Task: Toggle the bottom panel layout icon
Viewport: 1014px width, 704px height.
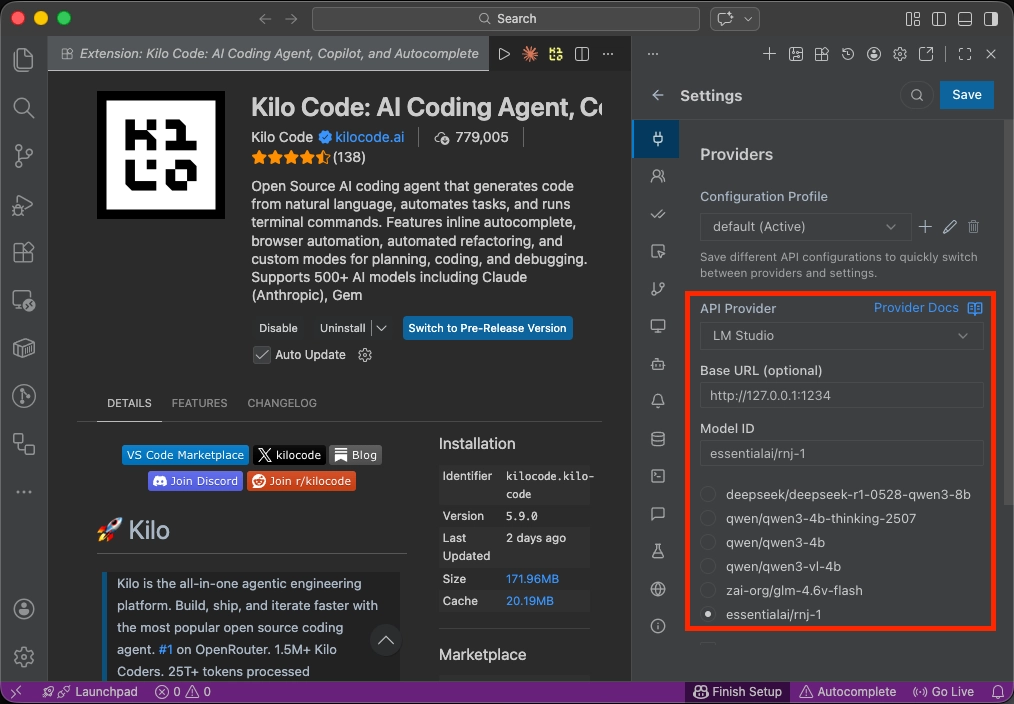Action: coord(965,19)
